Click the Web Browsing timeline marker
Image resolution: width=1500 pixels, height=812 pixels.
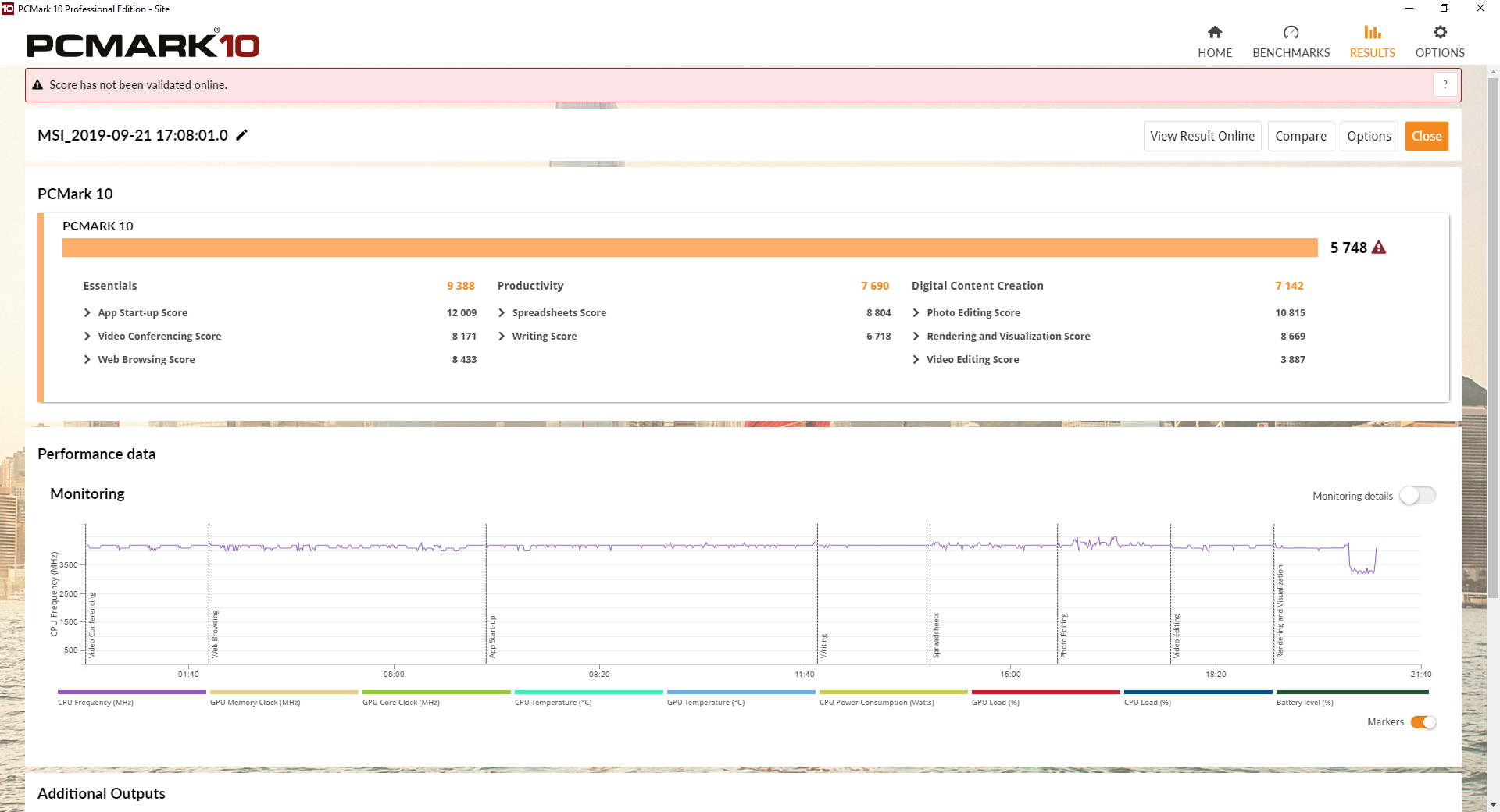point(216,634)
